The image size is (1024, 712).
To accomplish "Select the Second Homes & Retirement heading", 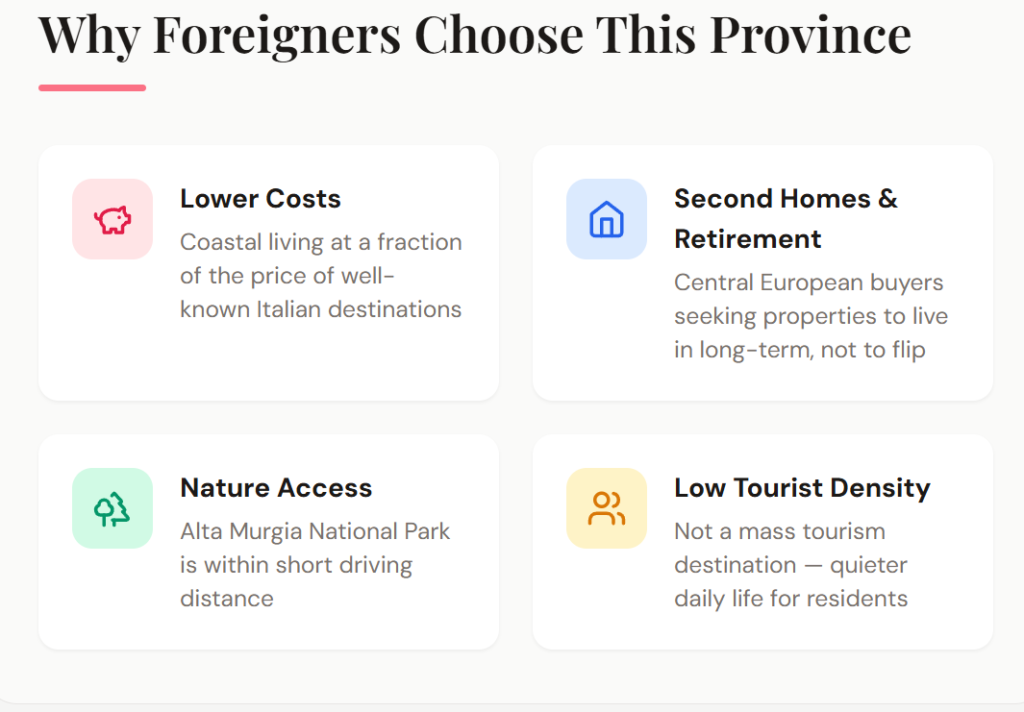I will (785, 218).
